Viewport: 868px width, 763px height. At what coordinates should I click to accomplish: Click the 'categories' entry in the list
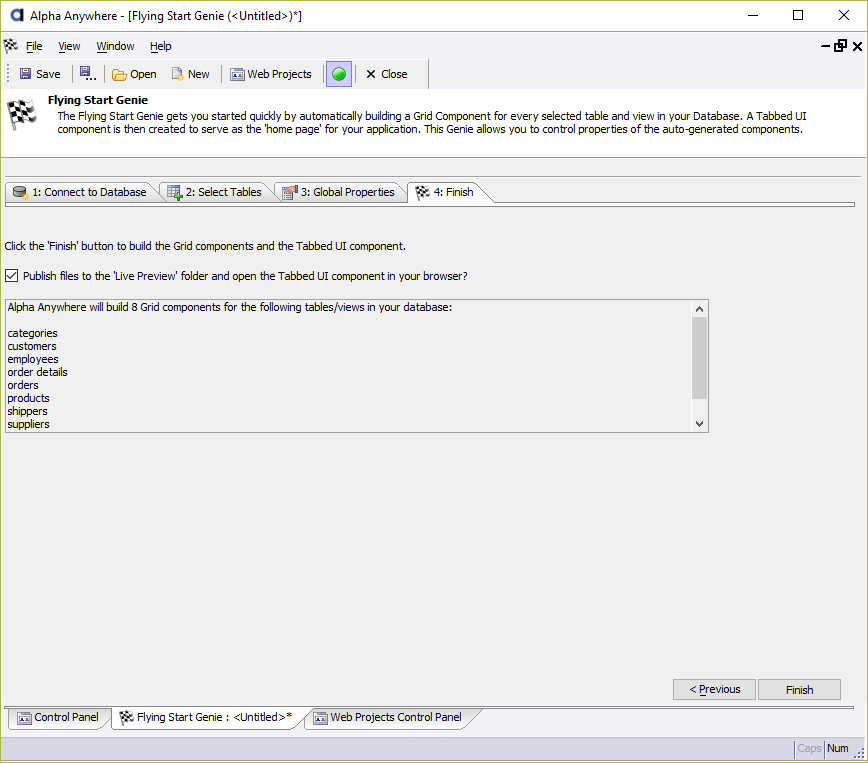(32, 333)
